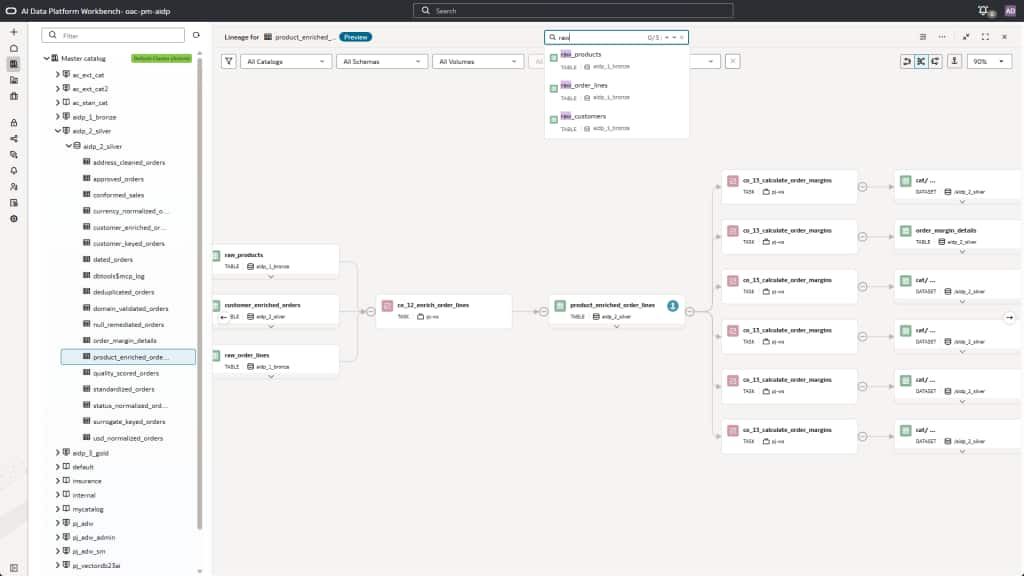
Task: Click the filter funnel icon in lineage toolbar
Action: (x=229, y=61)
